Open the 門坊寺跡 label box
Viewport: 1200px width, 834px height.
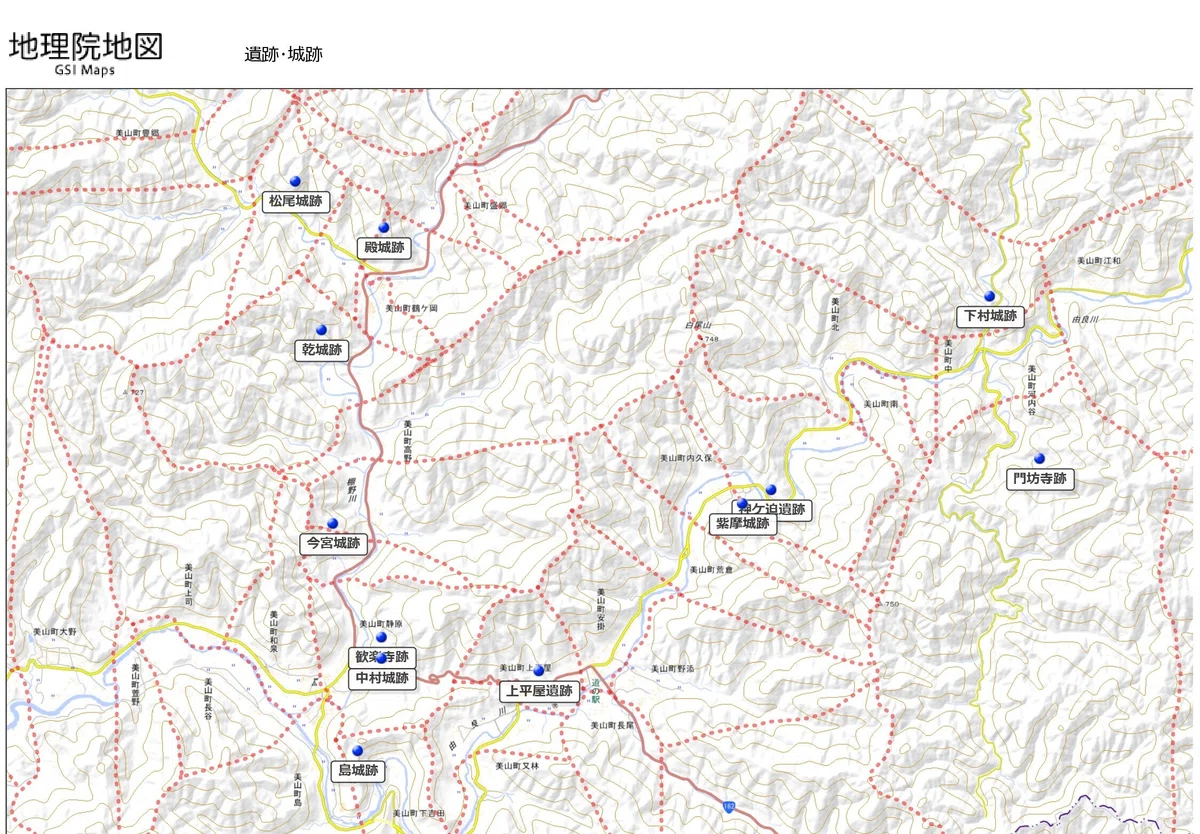point(1040,479)
